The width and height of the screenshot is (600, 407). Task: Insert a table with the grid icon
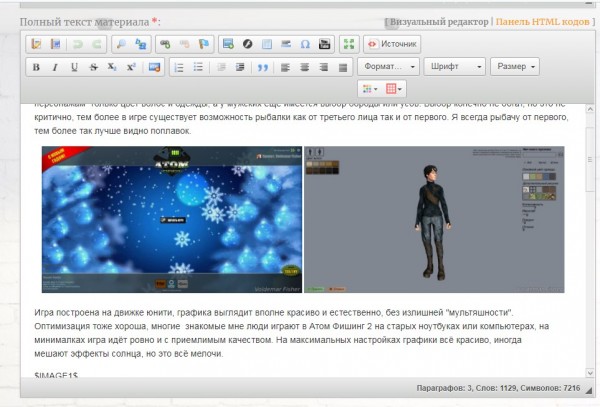pyautogui.click(x=267, y=44)
